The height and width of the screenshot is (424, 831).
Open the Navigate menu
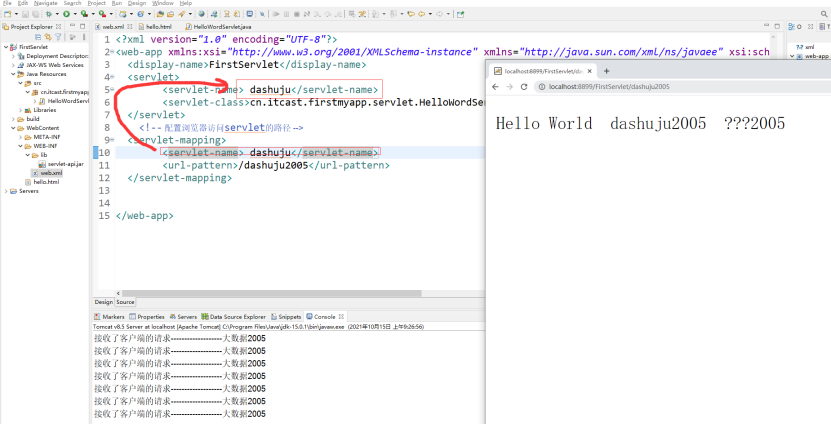click(46, 3)
